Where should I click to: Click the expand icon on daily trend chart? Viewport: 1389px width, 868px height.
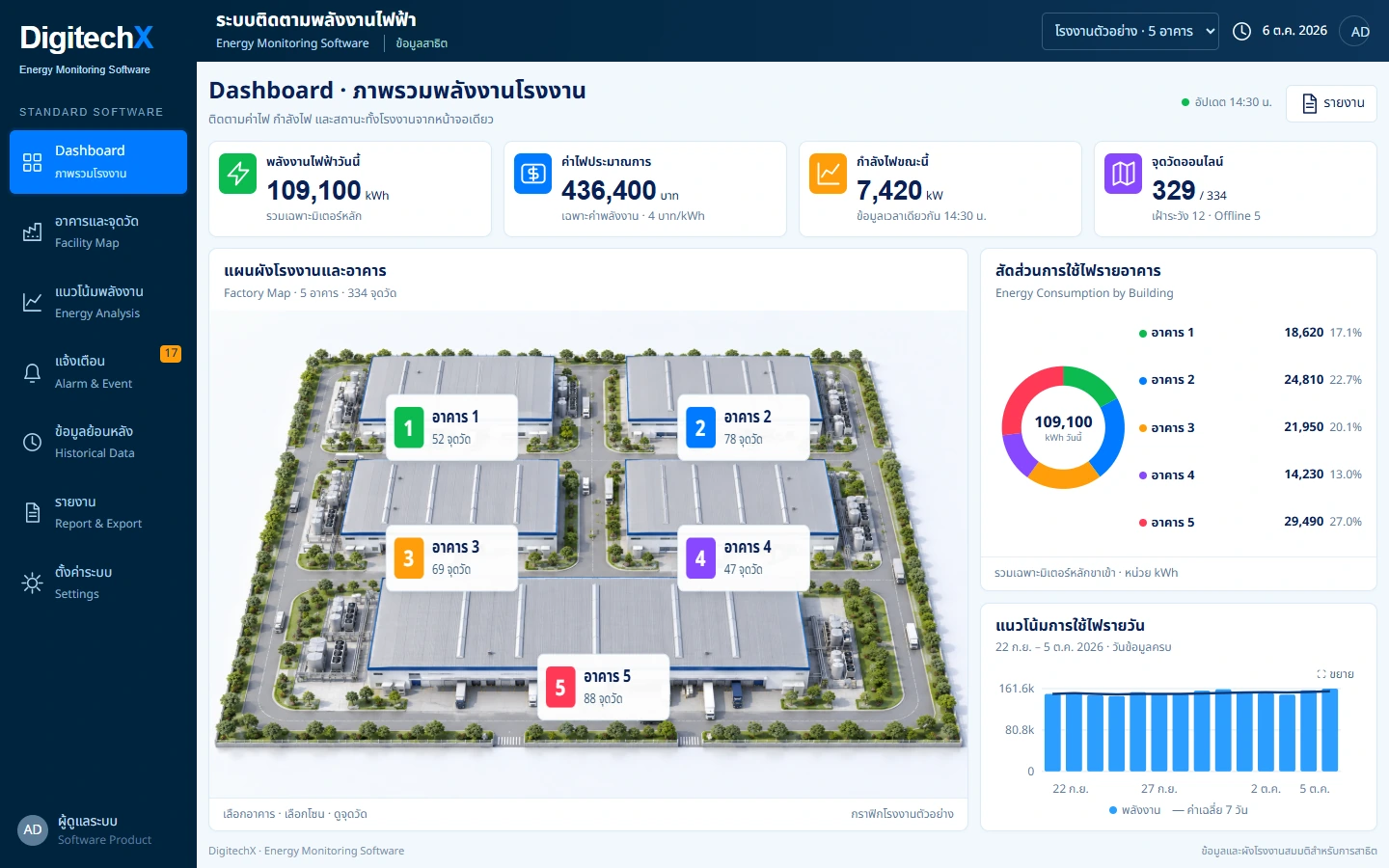1321,674
